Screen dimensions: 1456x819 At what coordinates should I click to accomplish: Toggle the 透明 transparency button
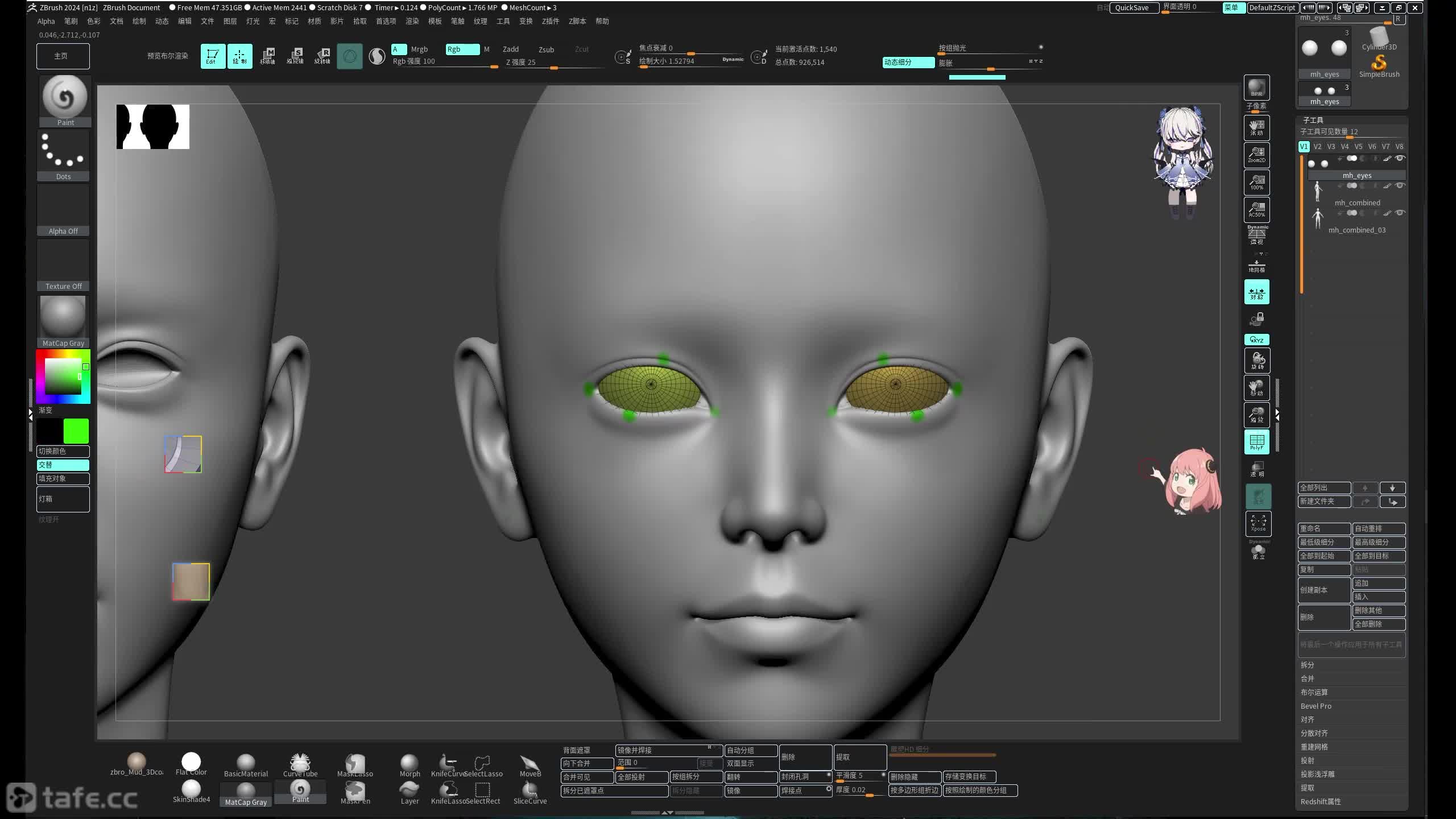click(x=1257, y=469)
